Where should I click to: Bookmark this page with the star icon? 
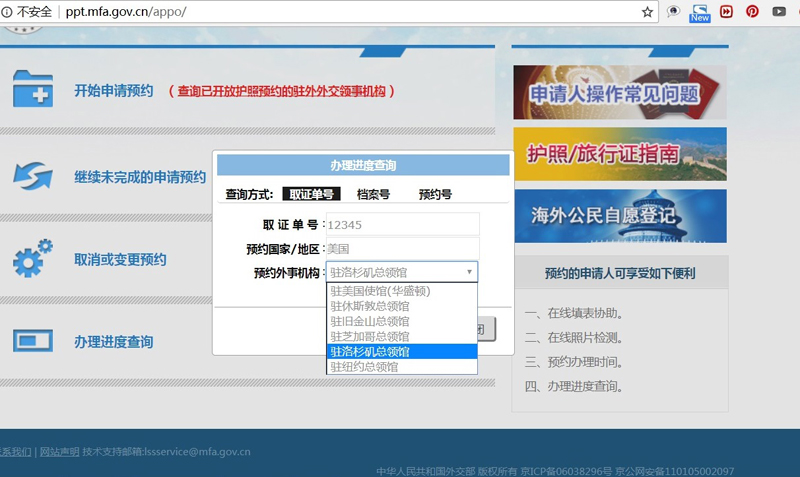pos(647,12)
